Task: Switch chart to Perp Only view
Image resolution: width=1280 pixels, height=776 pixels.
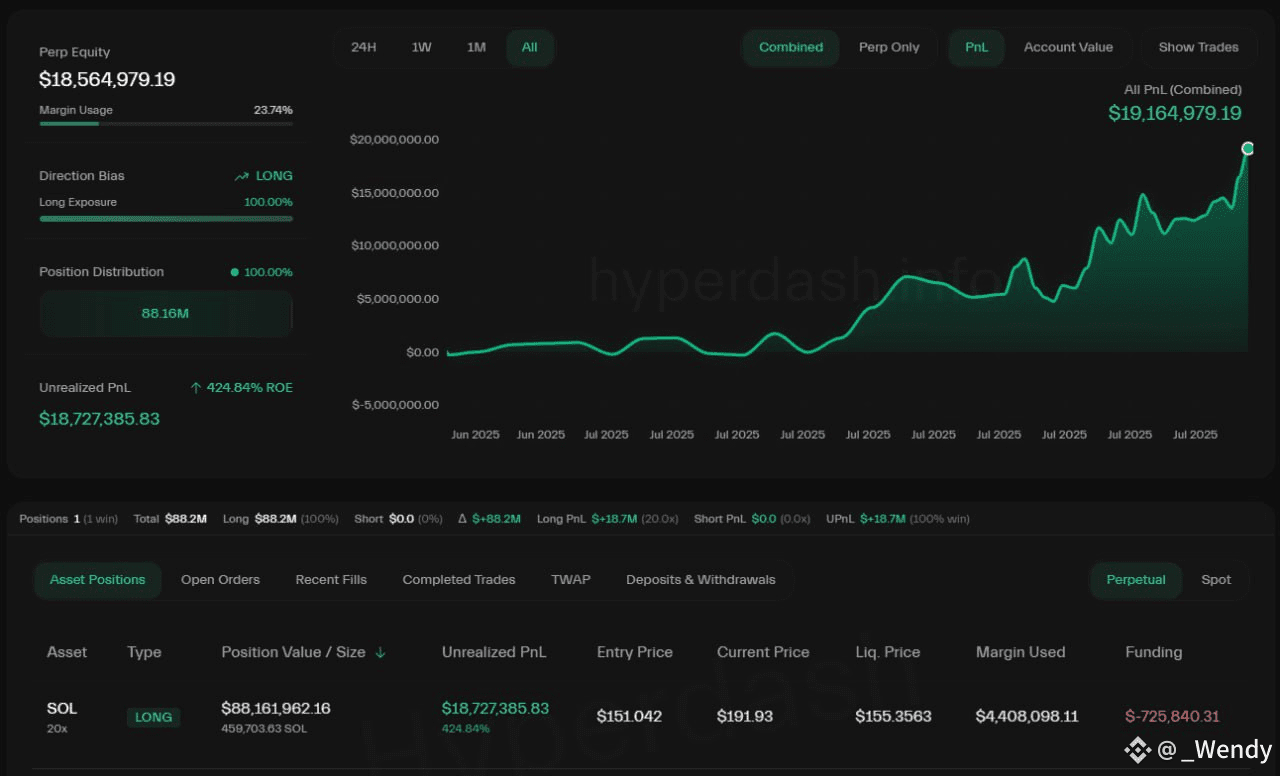Action: pos(889,48)
